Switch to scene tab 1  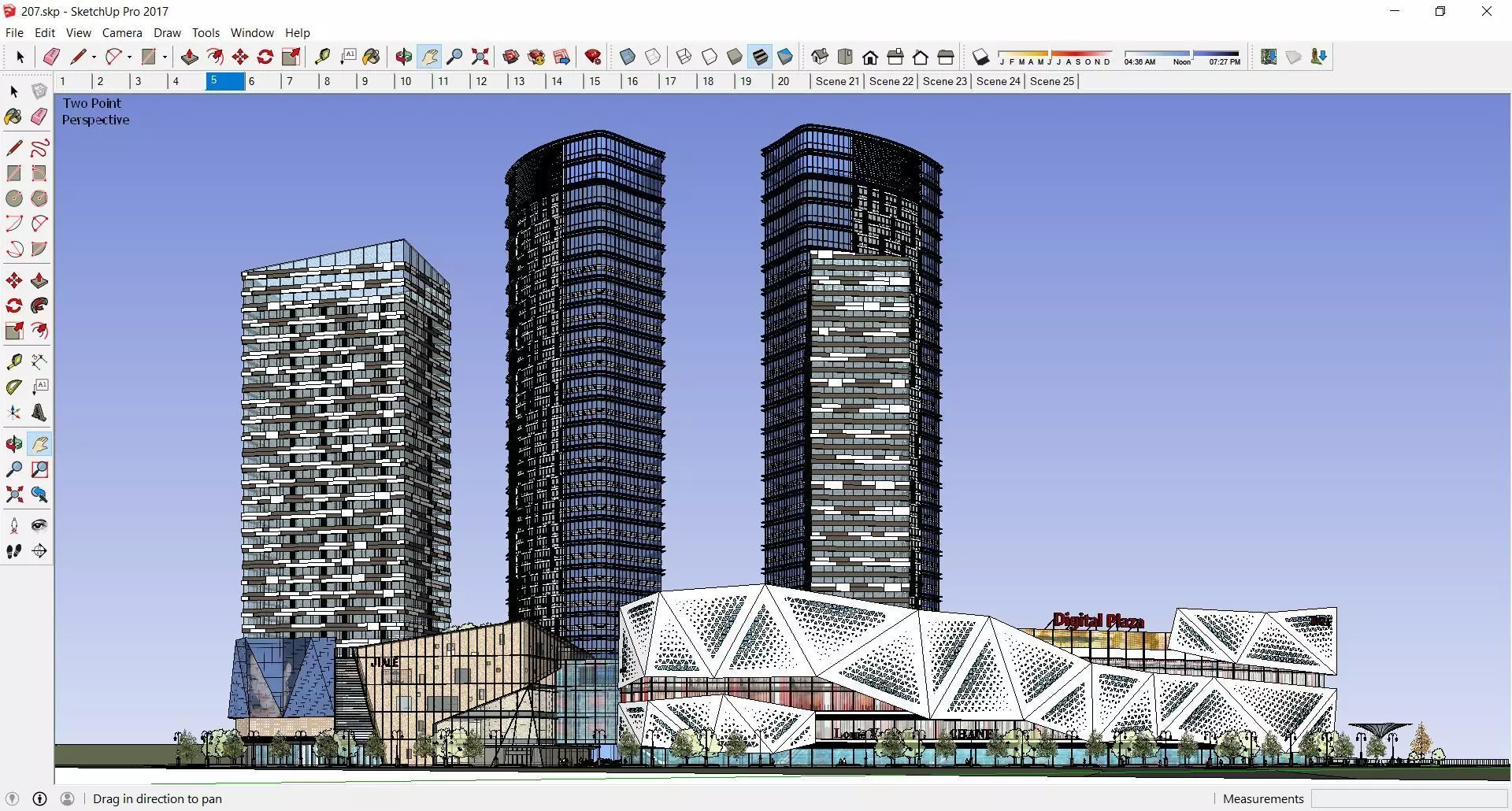(x=73, y=81)
